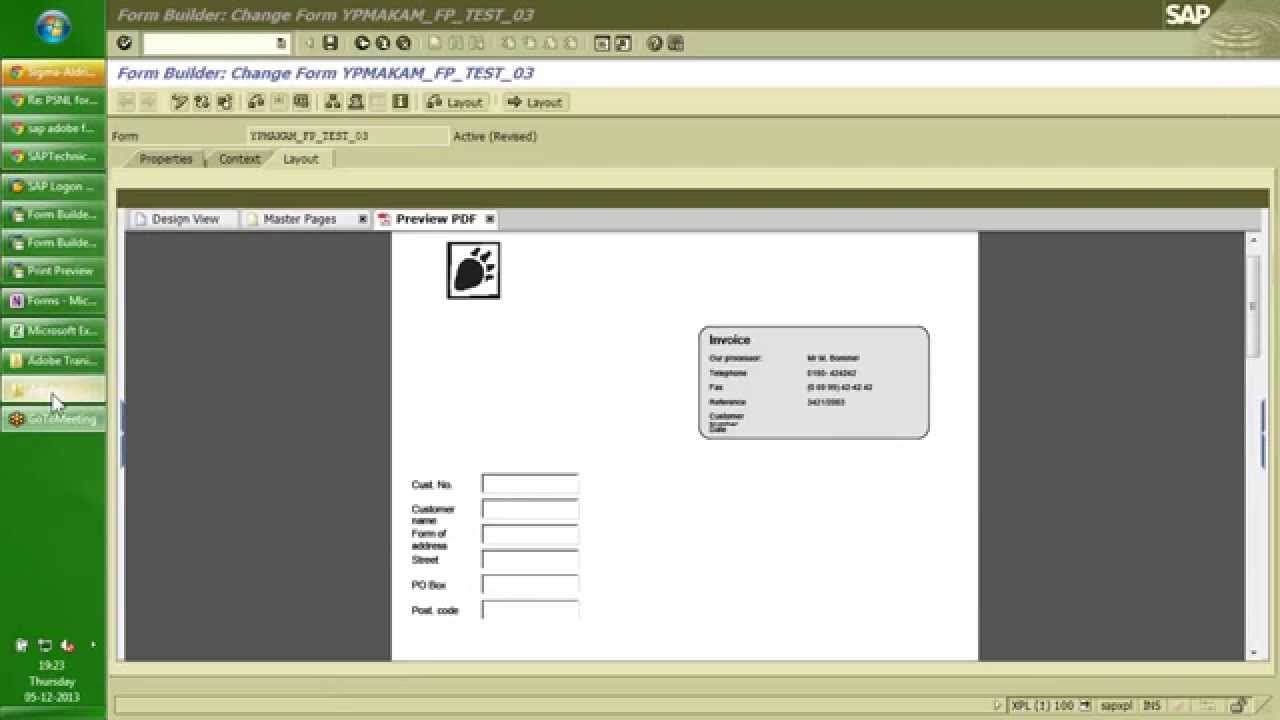
Task: Click the Check form icon
Action: pos(256,102)
